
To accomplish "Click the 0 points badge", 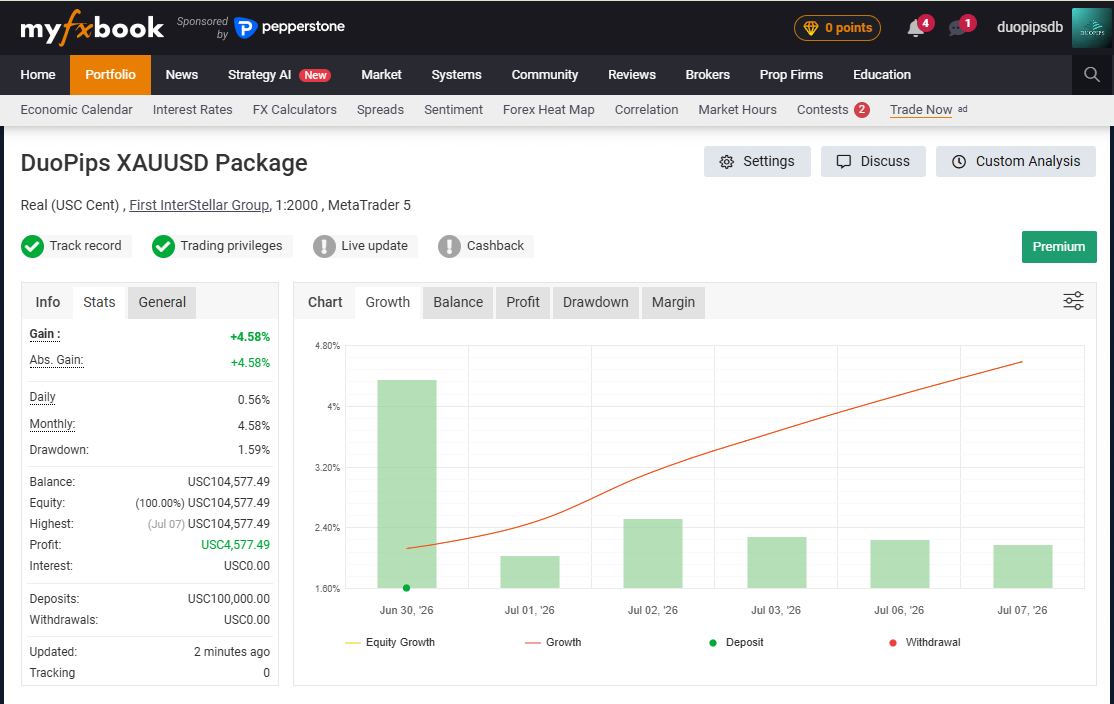I will 837,28.
